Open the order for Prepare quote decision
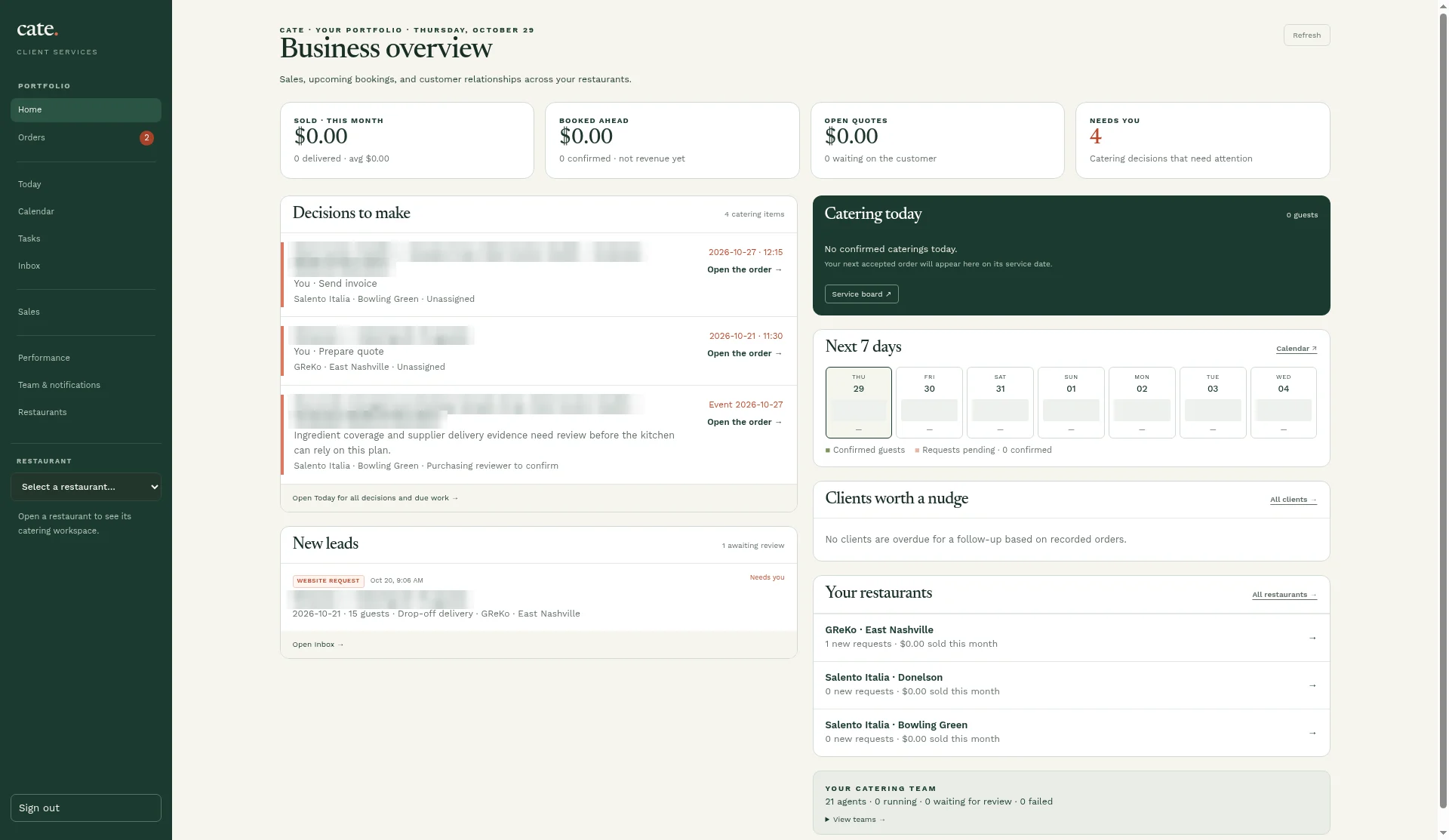This screenshot has height=840, width=1449. pos(744,353)
